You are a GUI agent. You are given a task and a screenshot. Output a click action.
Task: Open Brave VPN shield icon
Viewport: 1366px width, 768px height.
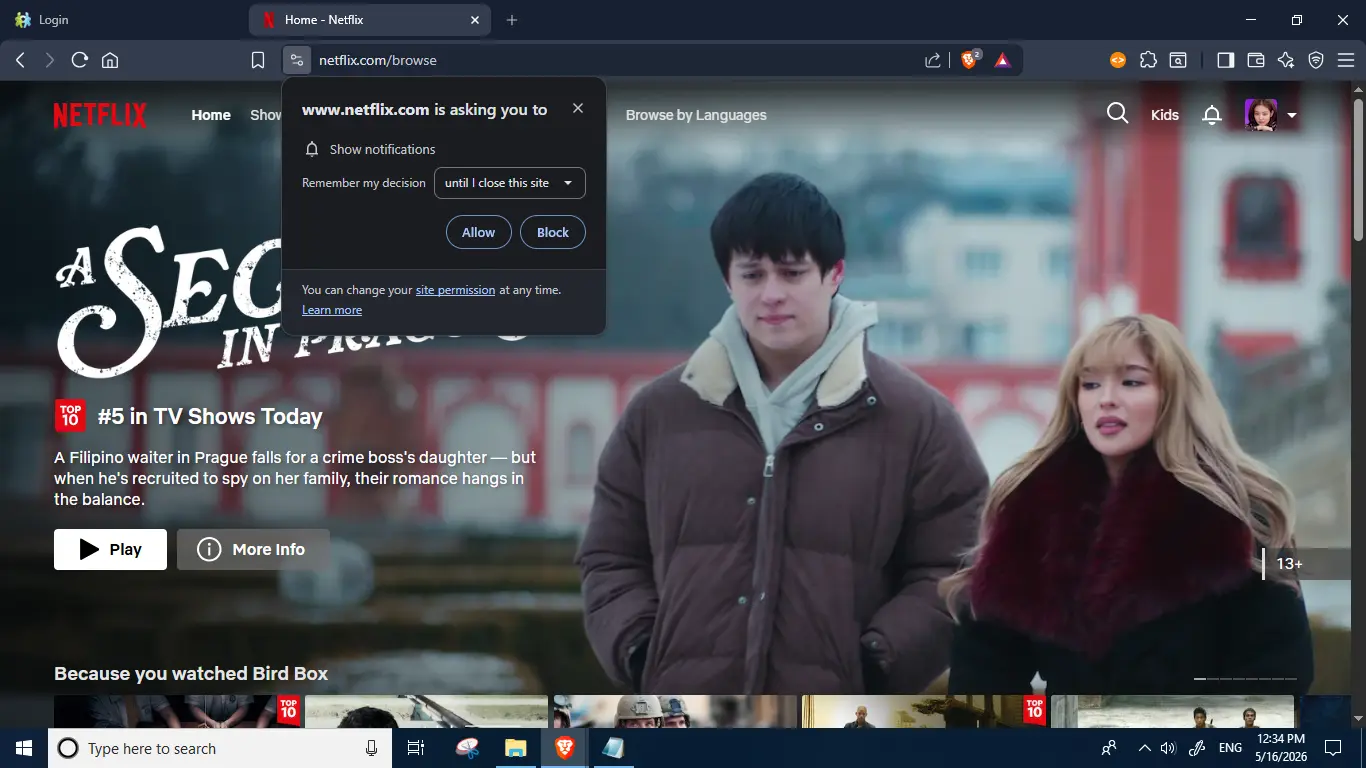[1316, 60]
